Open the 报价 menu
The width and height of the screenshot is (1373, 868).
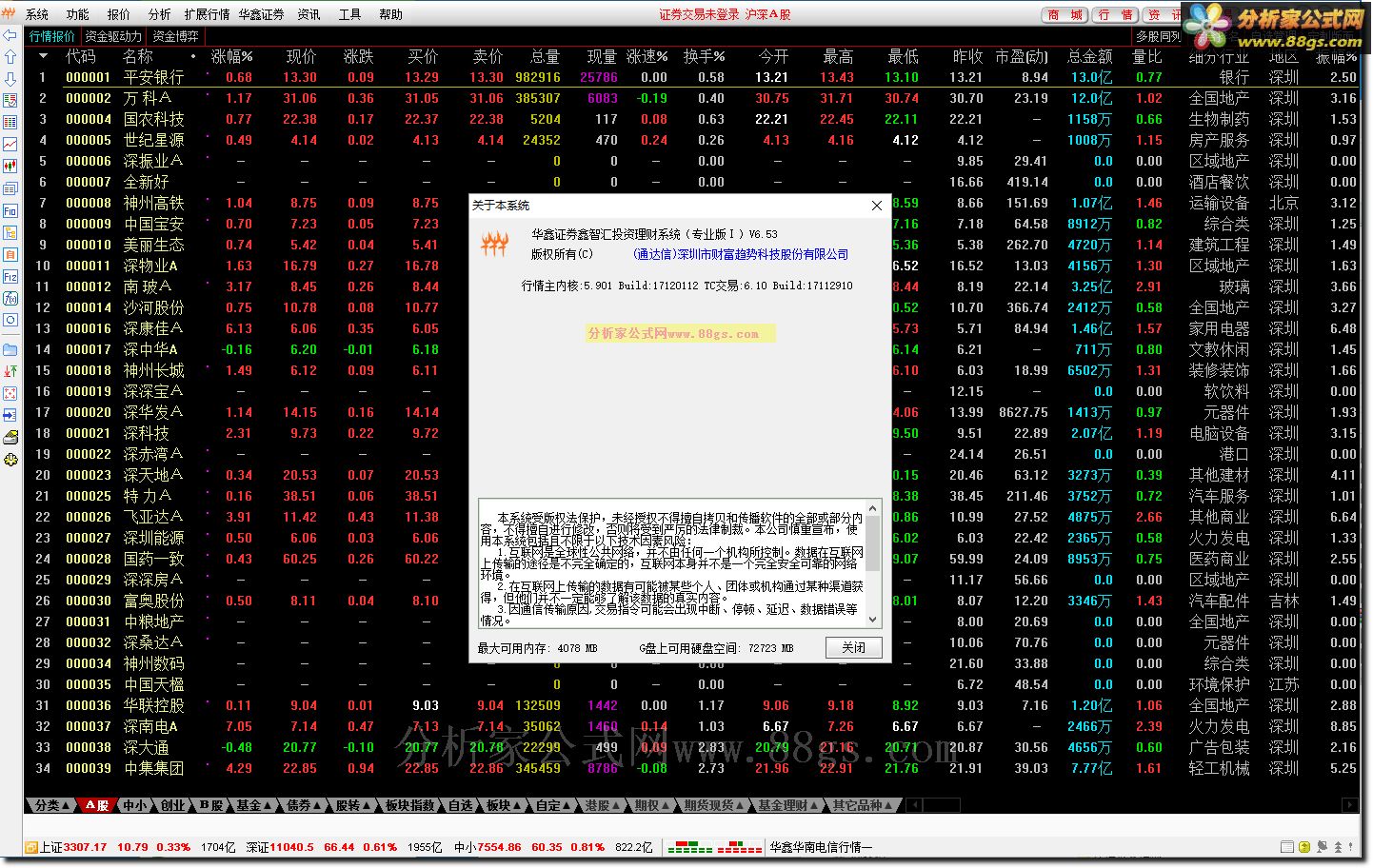coord(119,14)
